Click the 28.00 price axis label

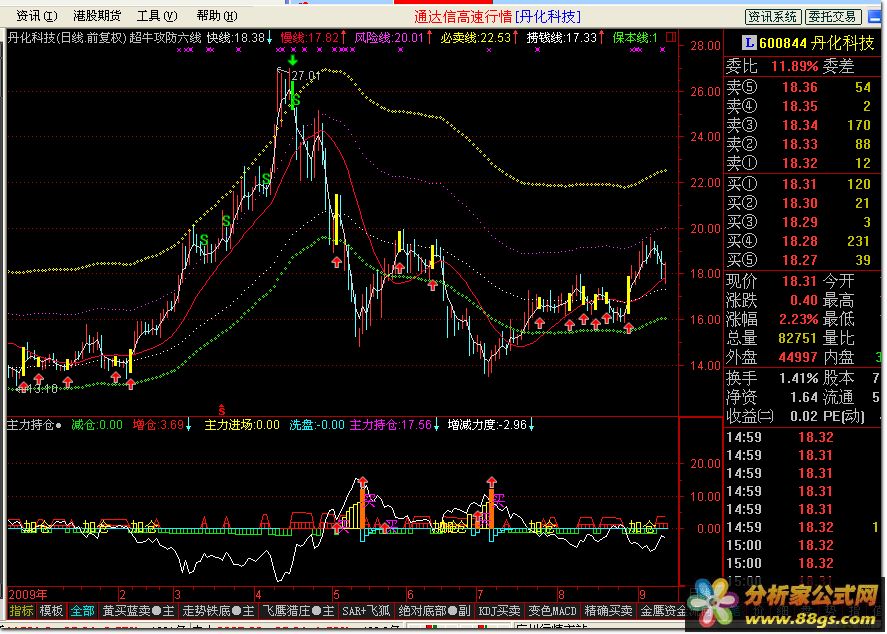(x=705, y=46)
